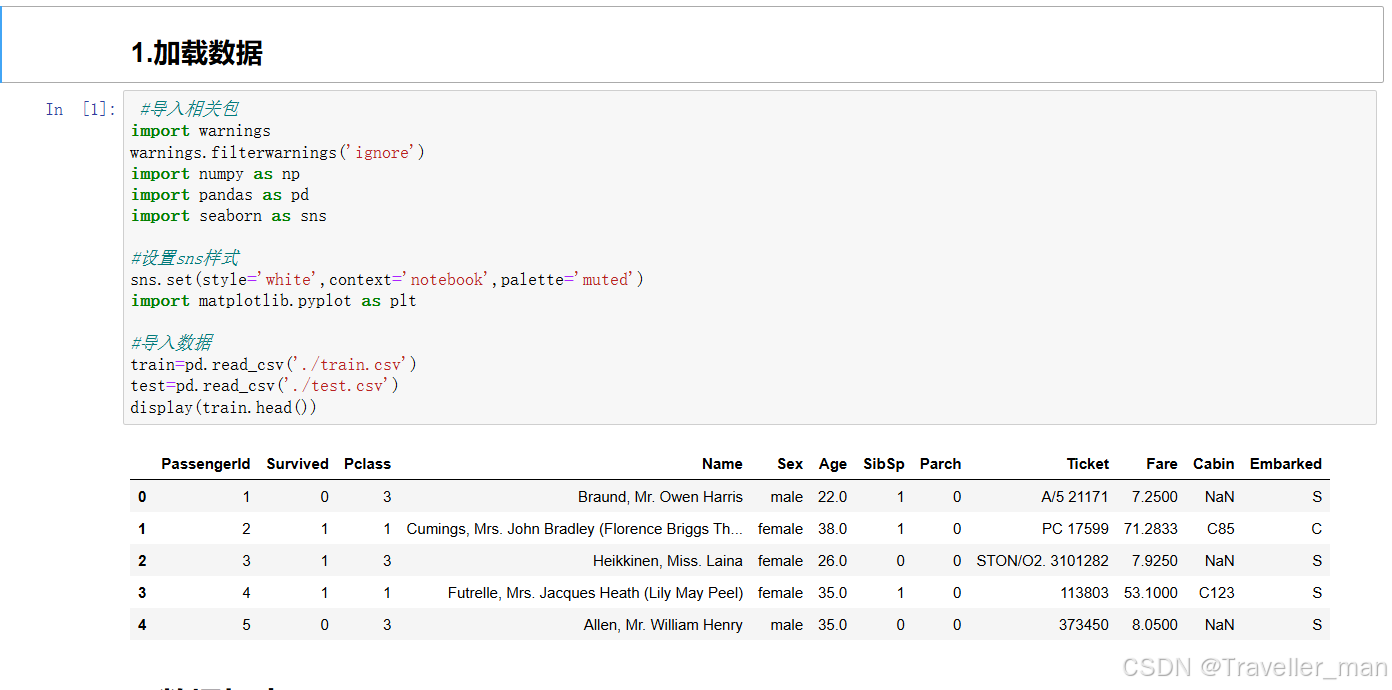Screen dimensions: 1392x690
Task: Click fare value 7.2500
Action: pyautogui.click(x=1155, y=497)
